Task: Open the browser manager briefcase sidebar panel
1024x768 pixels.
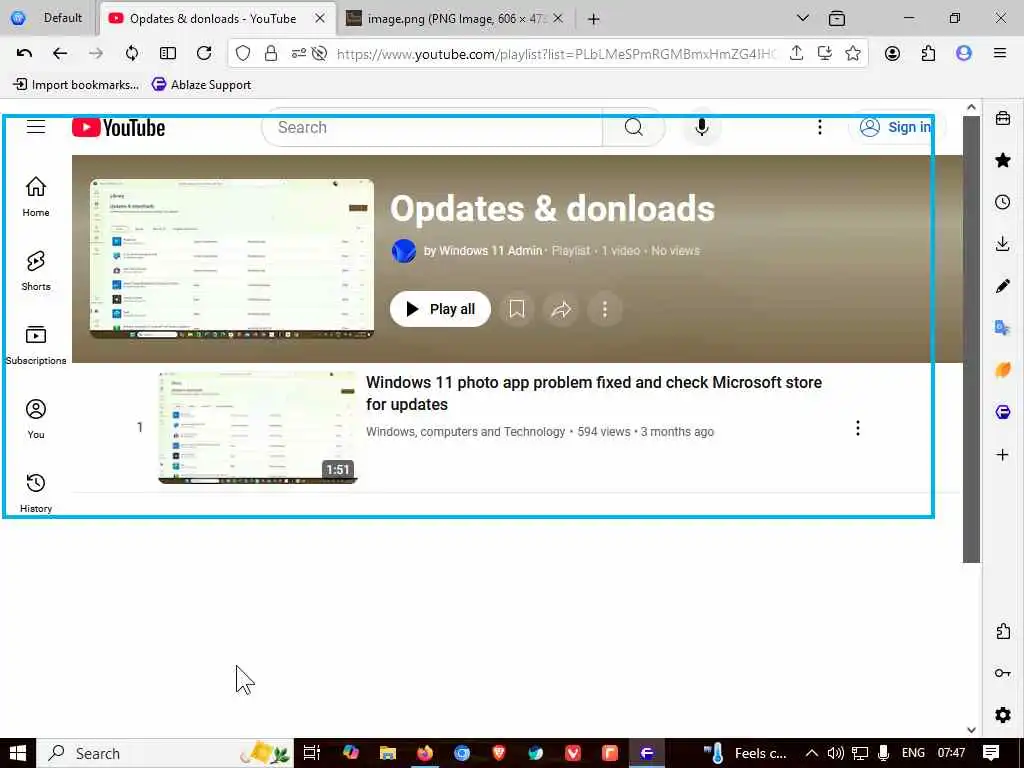Action: pos(1002,118)
